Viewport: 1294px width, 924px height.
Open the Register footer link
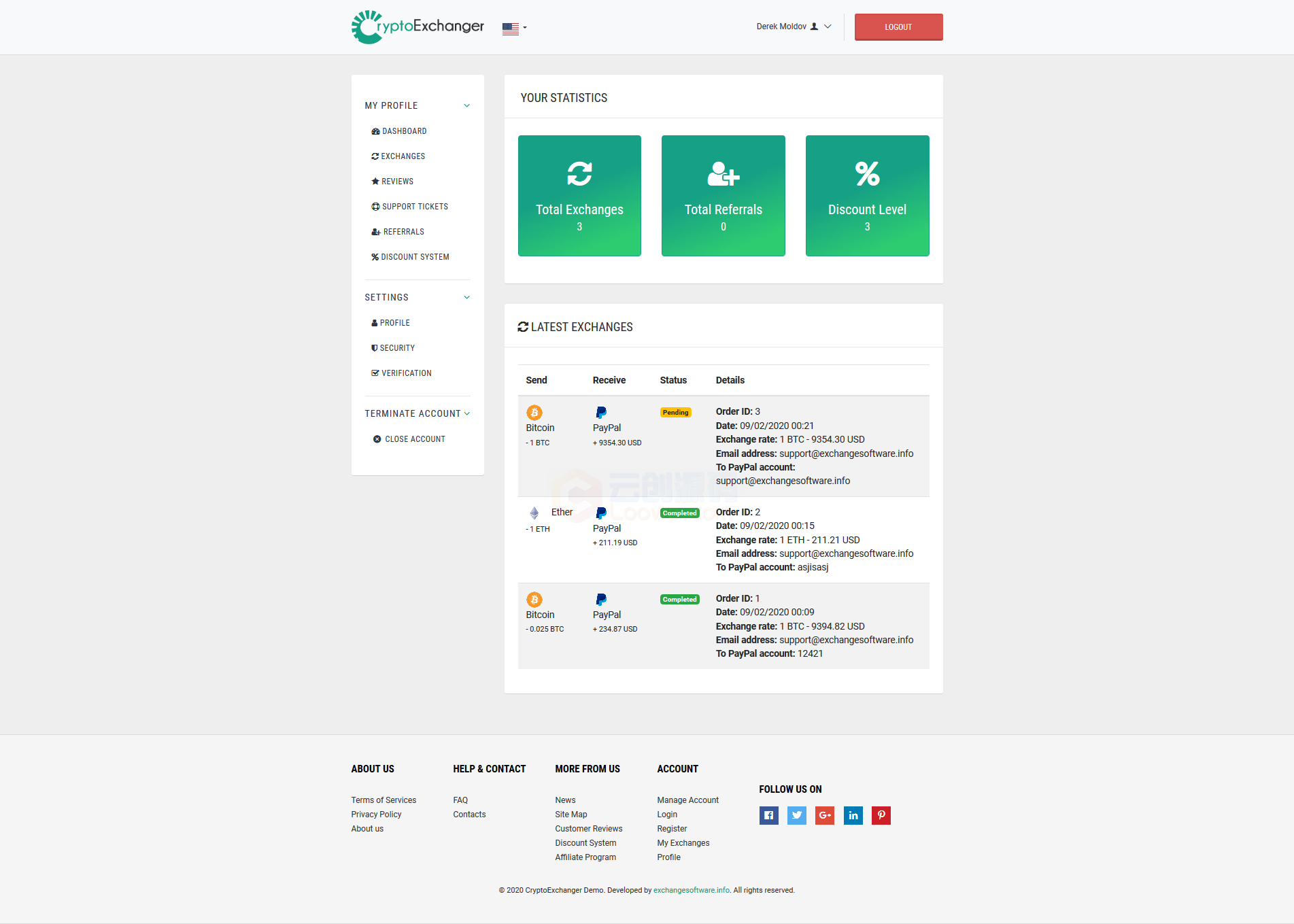coord(672,829)
